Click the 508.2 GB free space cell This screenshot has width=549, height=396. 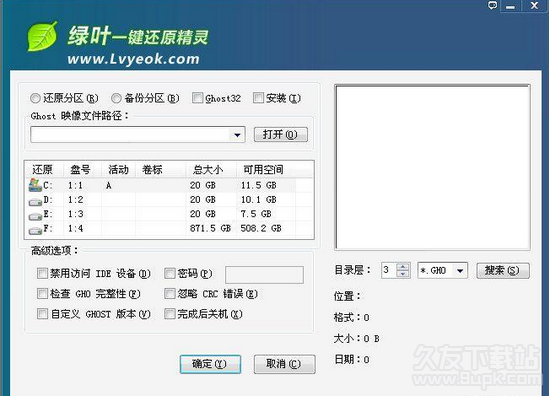pyautogui.click(x=261, y=228)
